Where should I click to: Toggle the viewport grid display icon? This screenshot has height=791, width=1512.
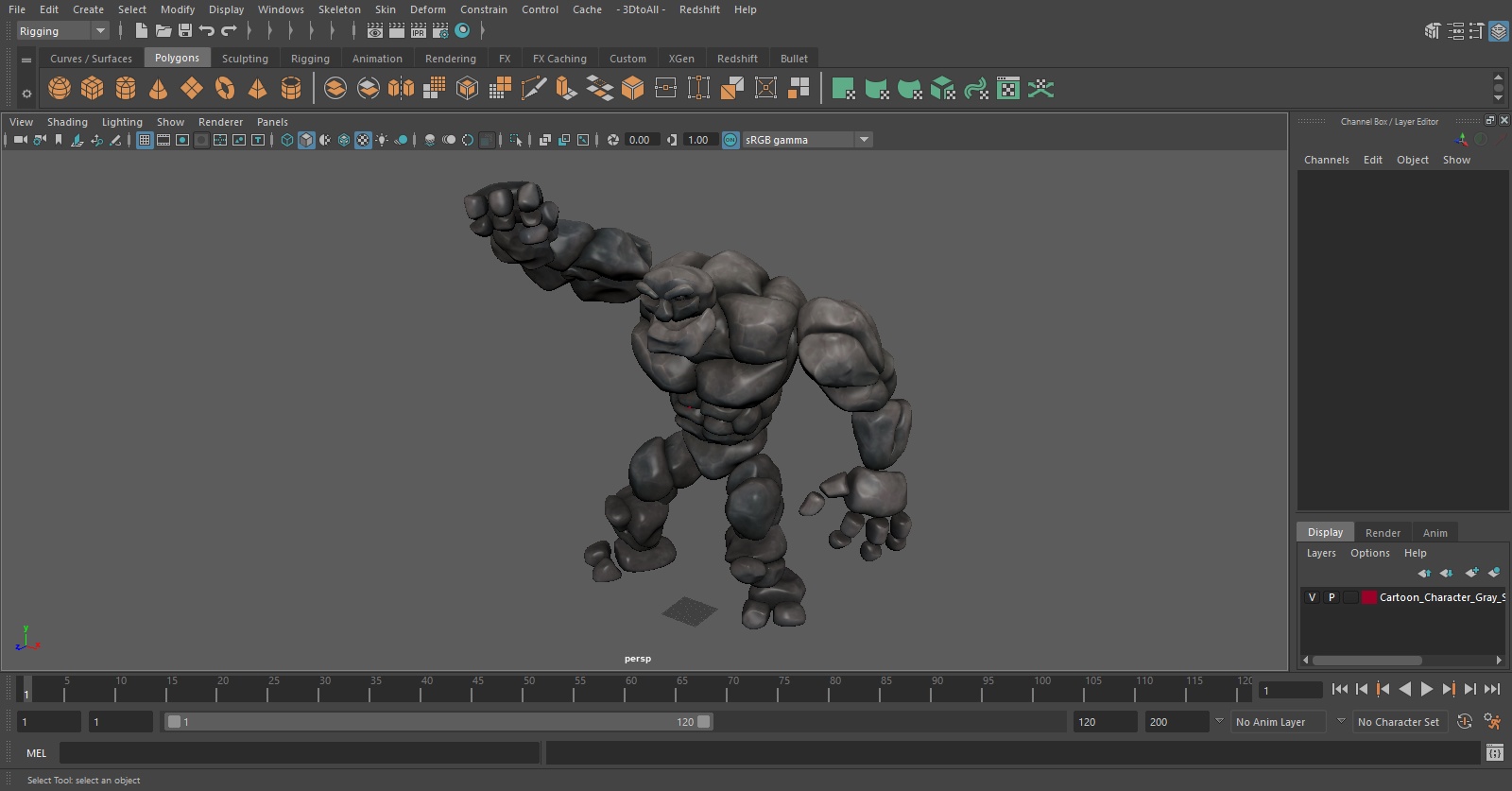click(x=145, y=140)
